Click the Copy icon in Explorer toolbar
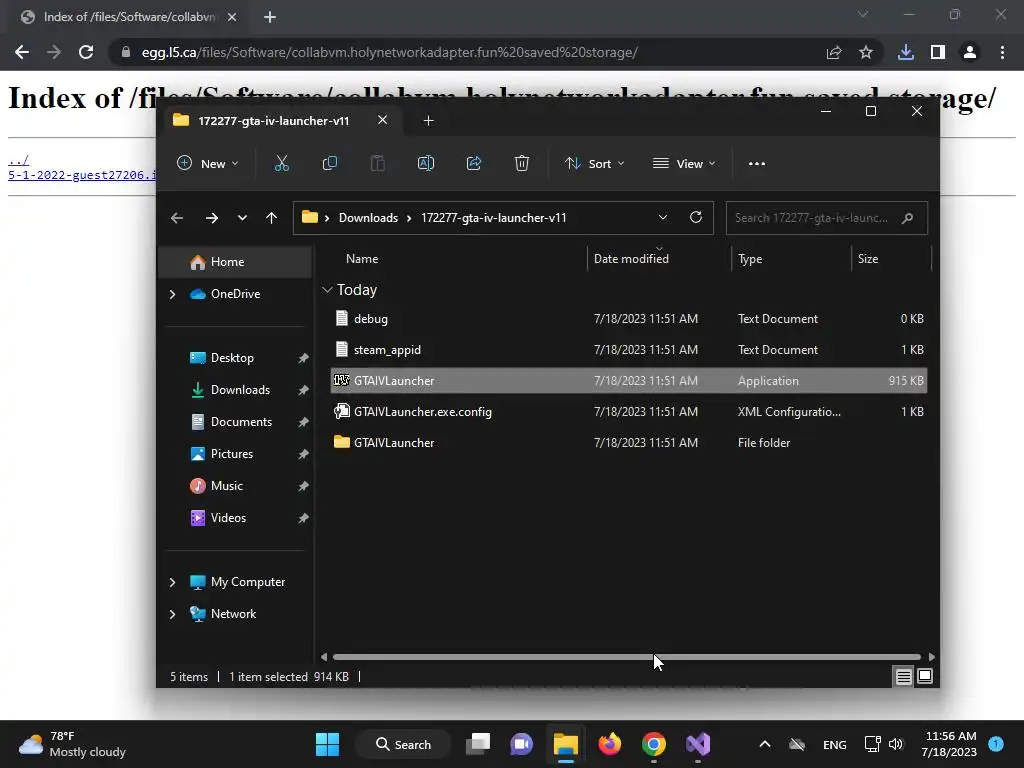Screen dimensions: 1024x768 tap(330, 163)
